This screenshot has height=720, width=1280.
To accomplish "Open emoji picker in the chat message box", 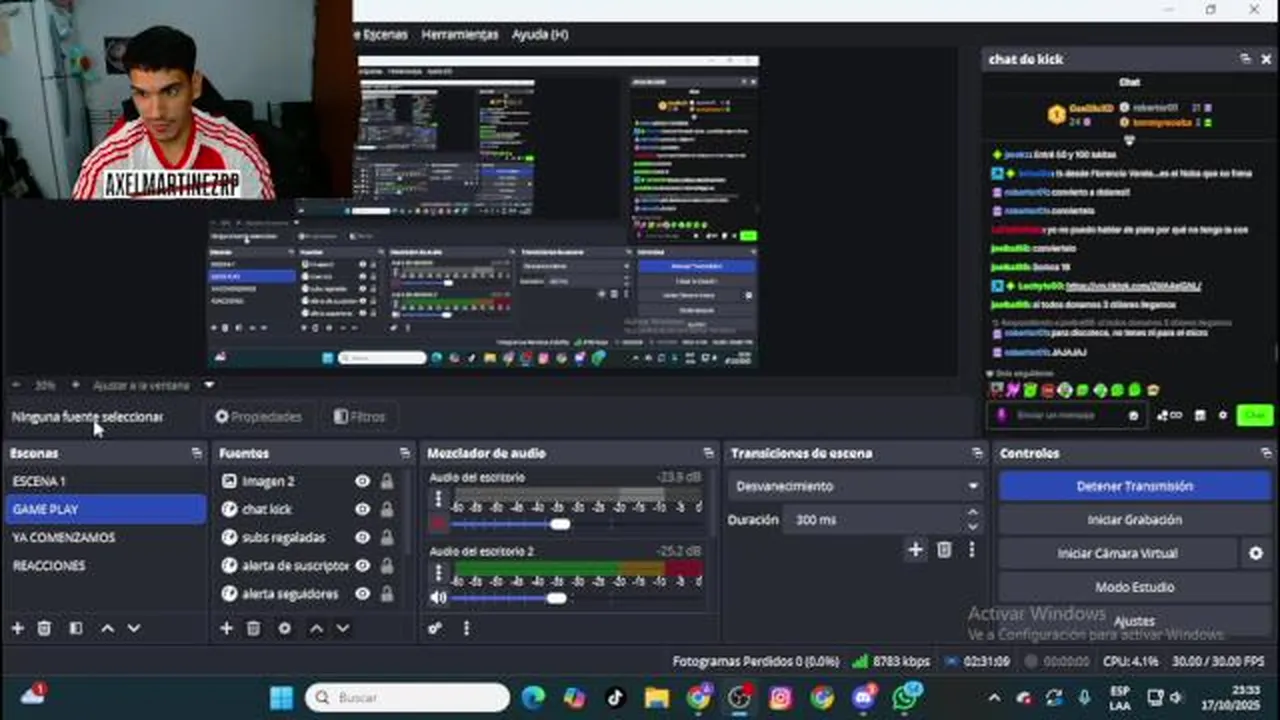I will click(x=1134, y=415).
